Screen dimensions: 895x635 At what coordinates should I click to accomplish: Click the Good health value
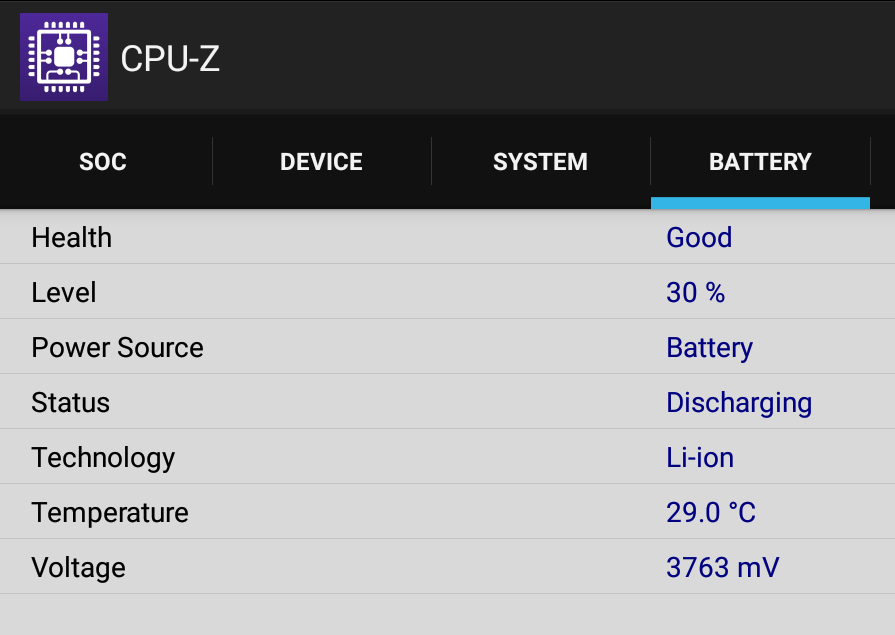click(699, 238)
